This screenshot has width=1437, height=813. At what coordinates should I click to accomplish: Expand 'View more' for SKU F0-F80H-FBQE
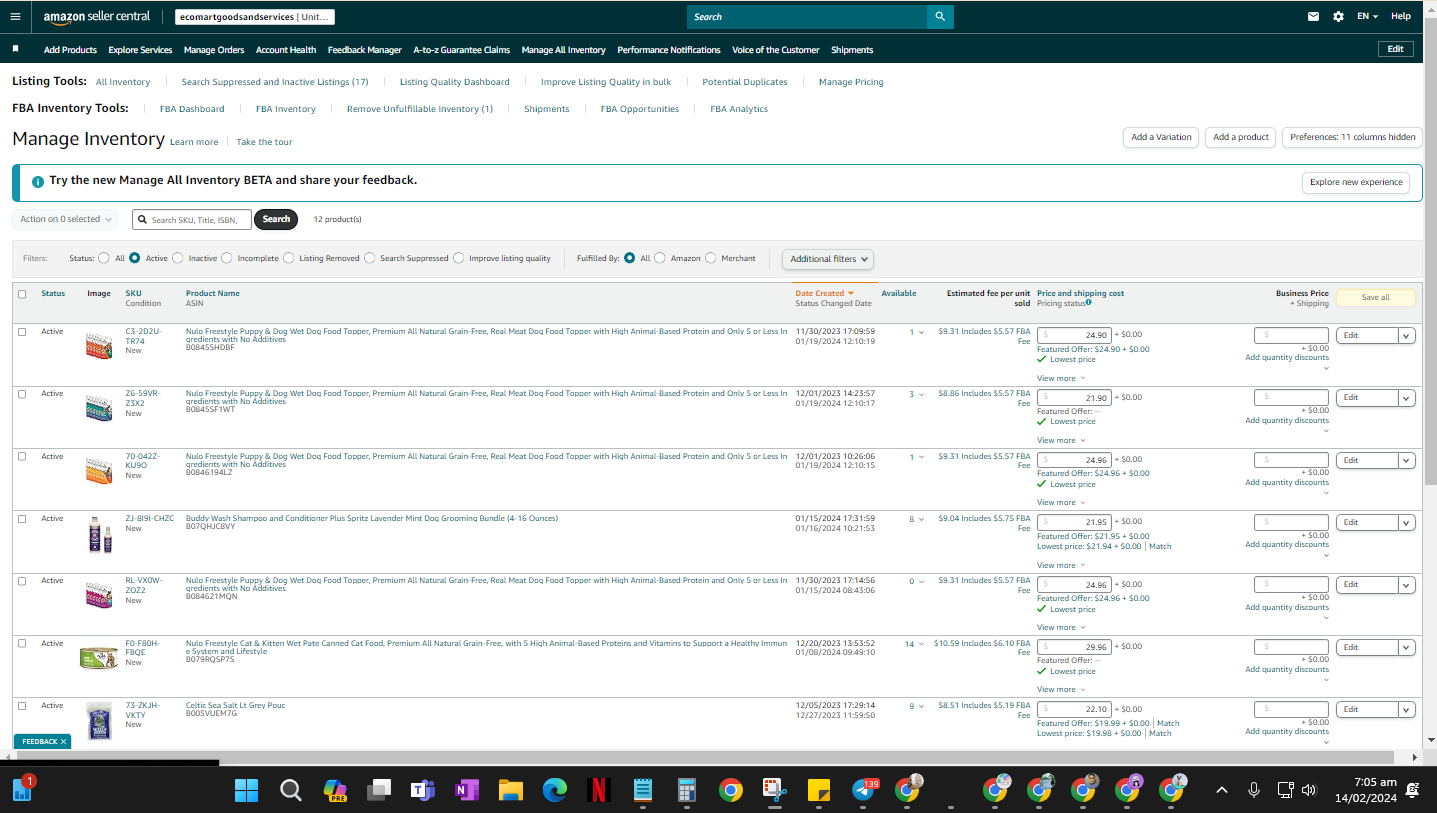pyautogui.click(x=1060, y=689)
